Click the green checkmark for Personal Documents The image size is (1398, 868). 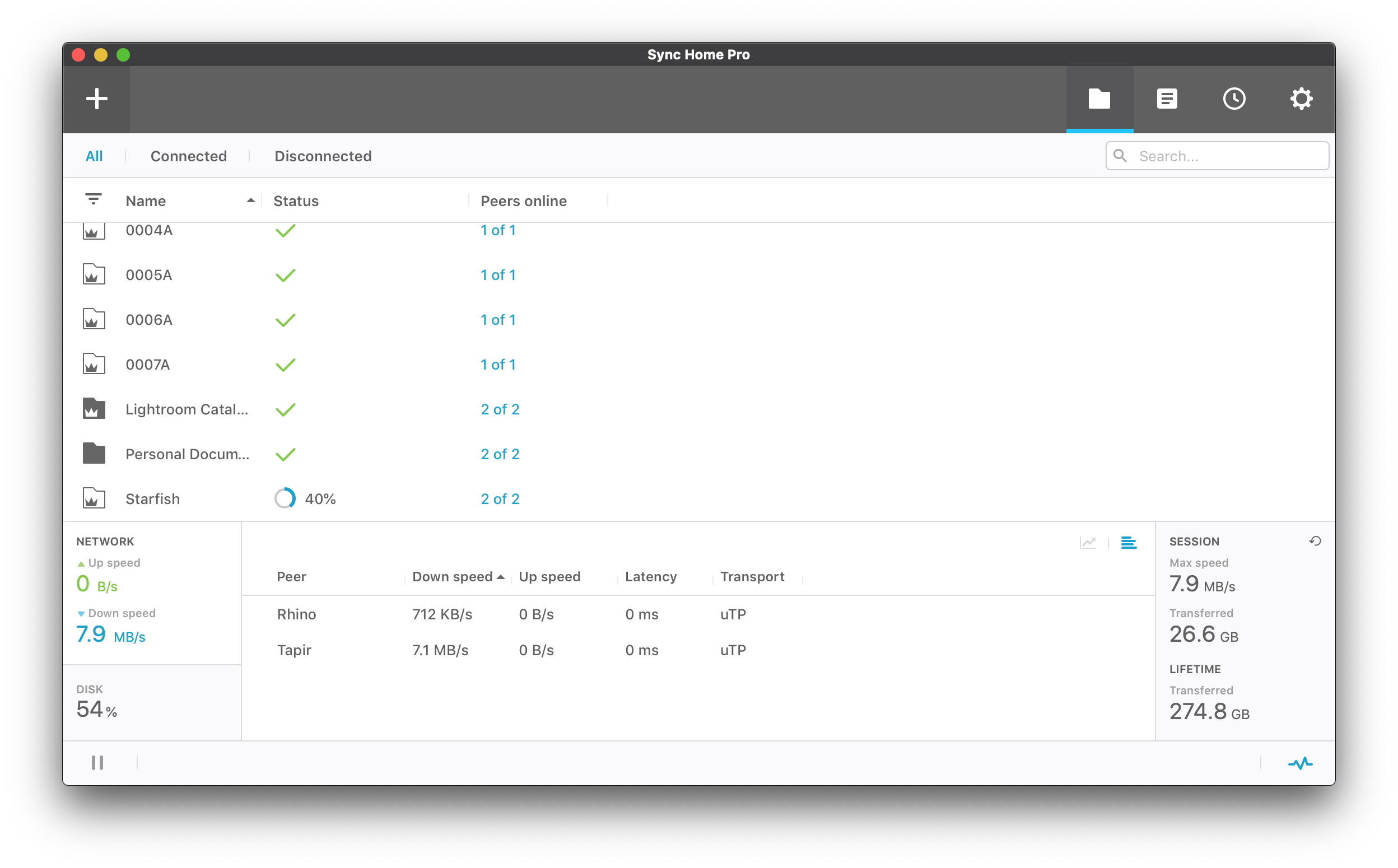click(x=285, y=455)
